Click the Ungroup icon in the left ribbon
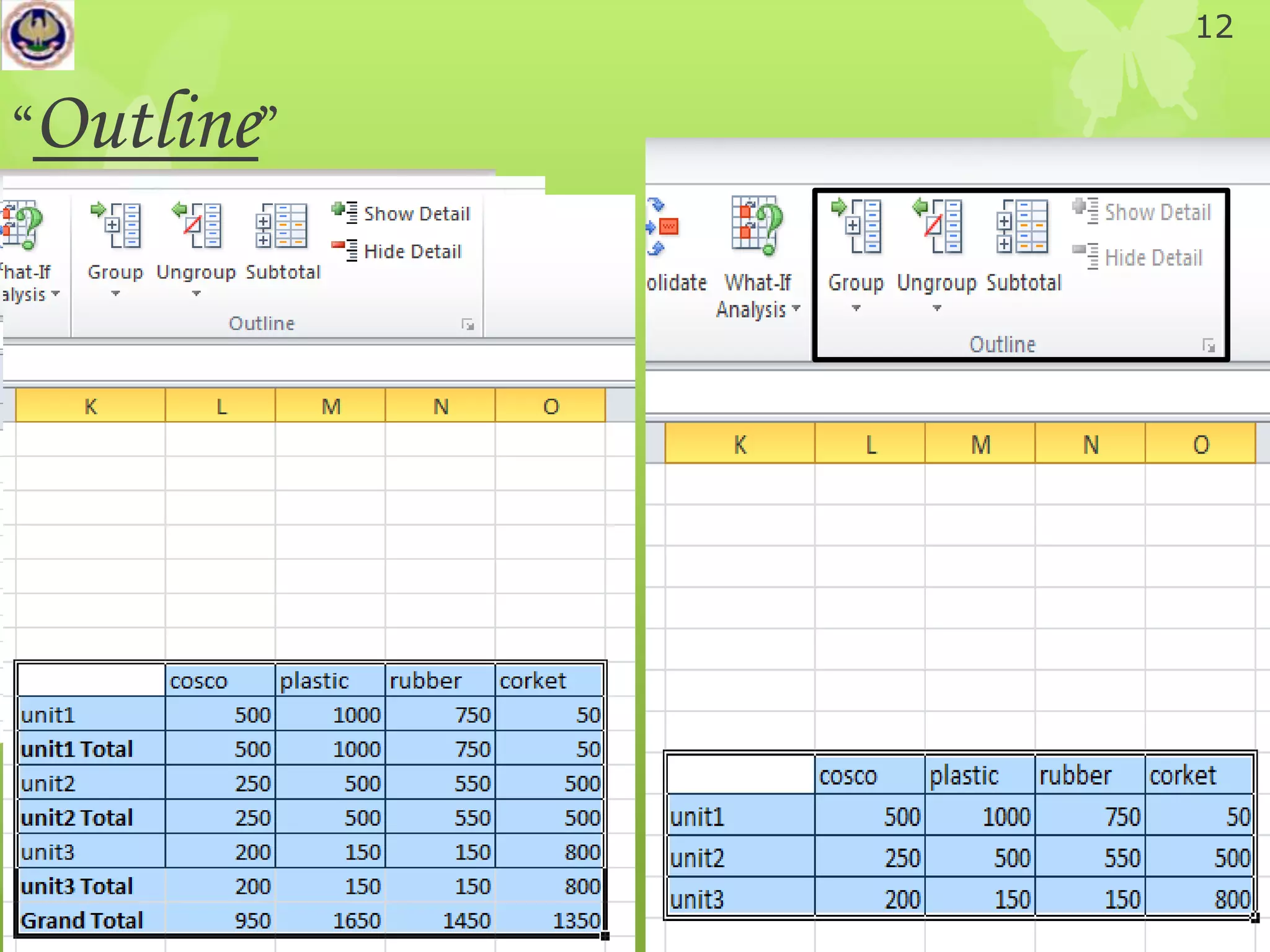This screenshot has width=1270, height=952. pyautogui.click(x=197, y=226)
